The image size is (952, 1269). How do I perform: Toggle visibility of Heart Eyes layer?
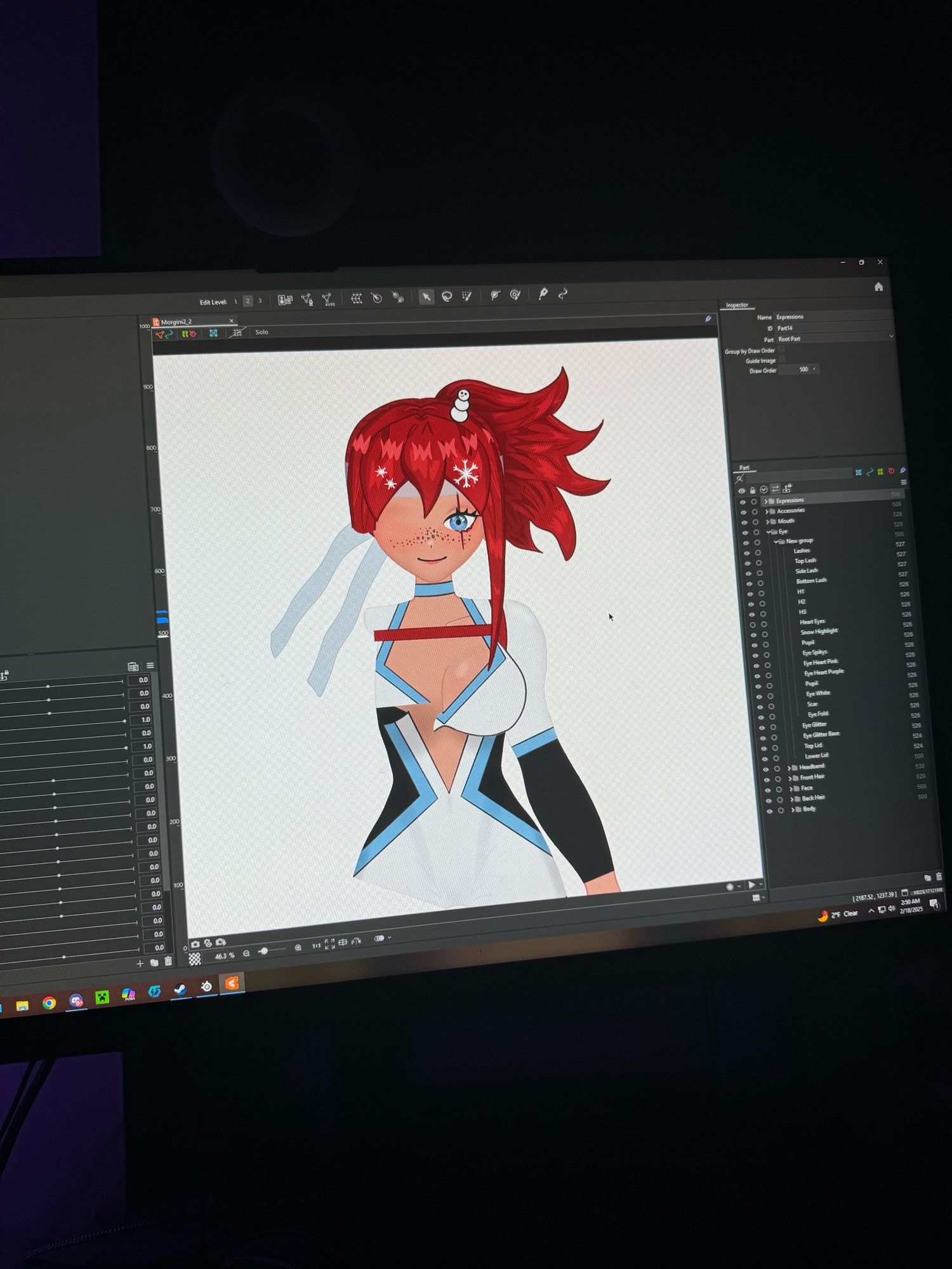pyautogui.click(x=753, y=625)
